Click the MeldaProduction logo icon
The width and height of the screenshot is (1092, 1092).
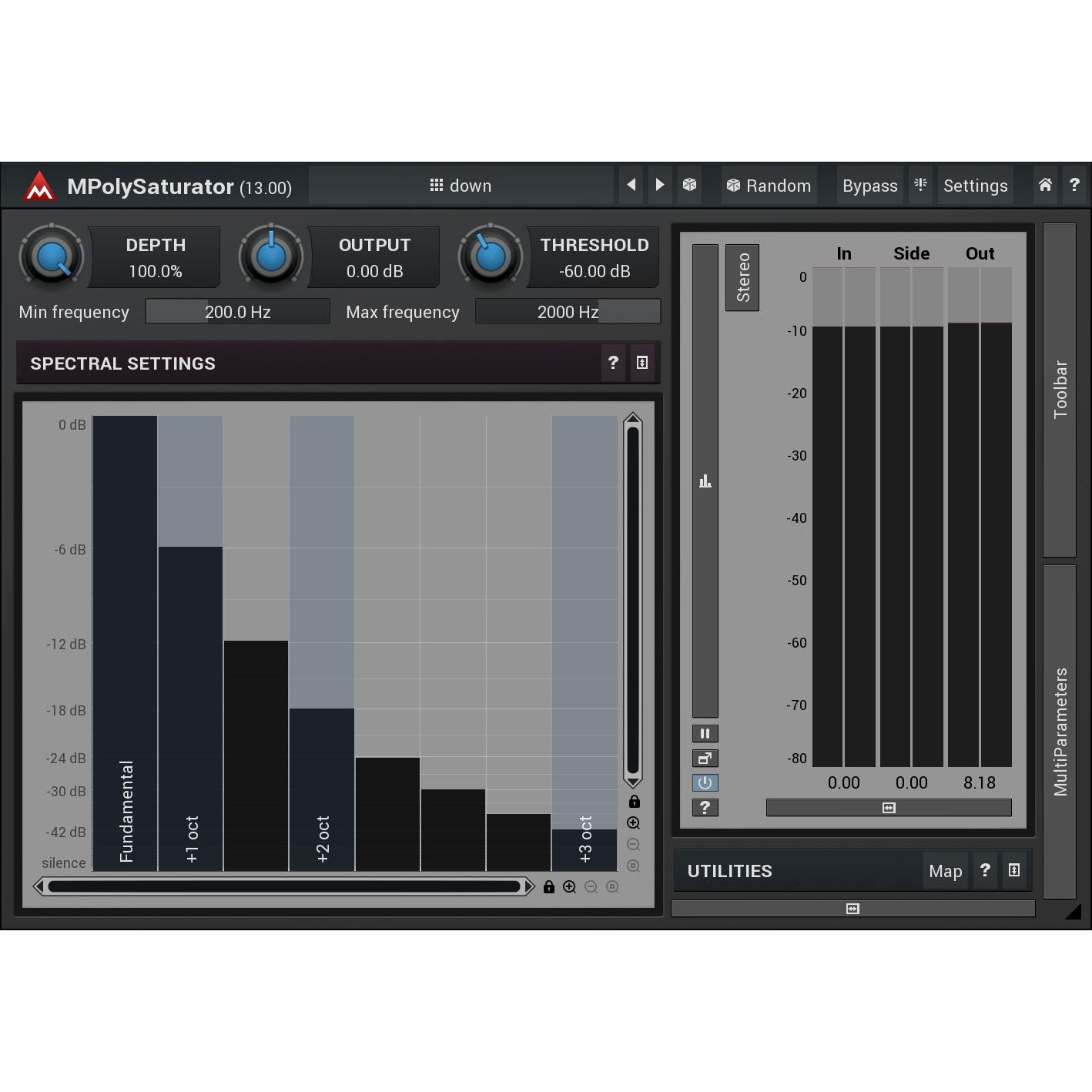coord(39,186)
